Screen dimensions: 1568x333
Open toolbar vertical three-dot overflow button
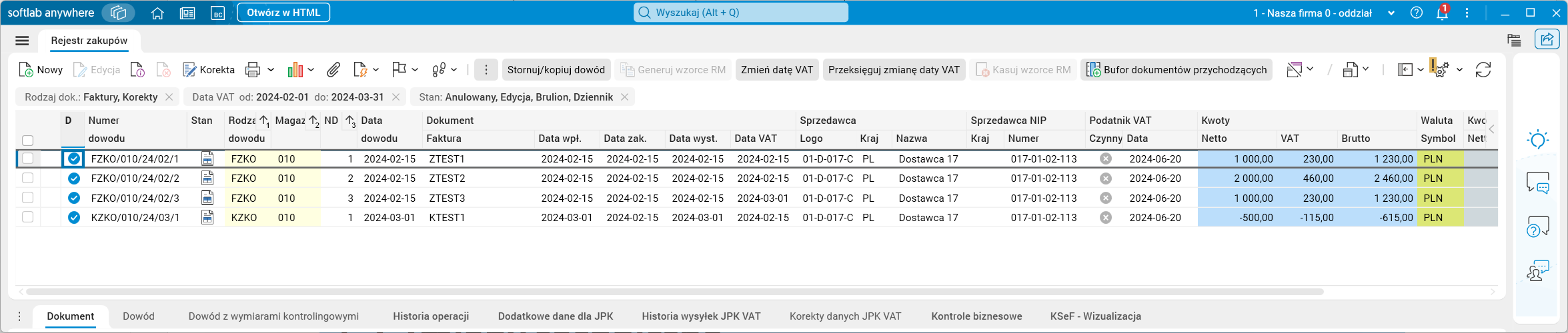click(x=486, y=70)
